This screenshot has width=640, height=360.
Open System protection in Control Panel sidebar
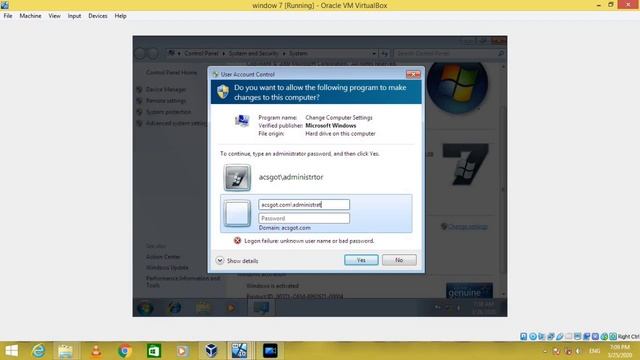[x=168, y=112]
